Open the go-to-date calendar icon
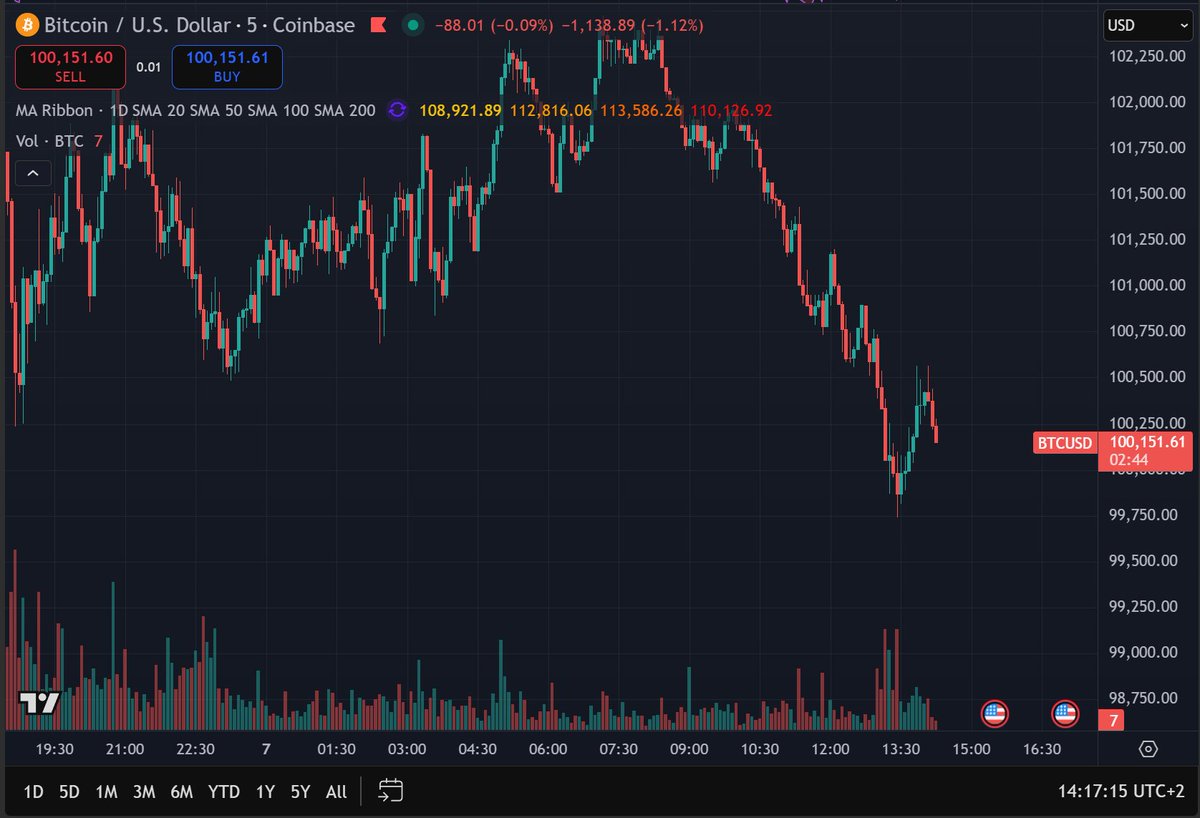1200x818 pixels. coord(390,791)
